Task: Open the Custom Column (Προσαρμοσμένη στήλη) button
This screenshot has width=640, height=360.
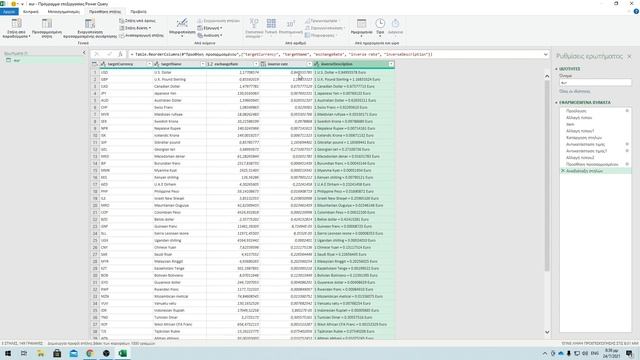Action: pos(47,28)
